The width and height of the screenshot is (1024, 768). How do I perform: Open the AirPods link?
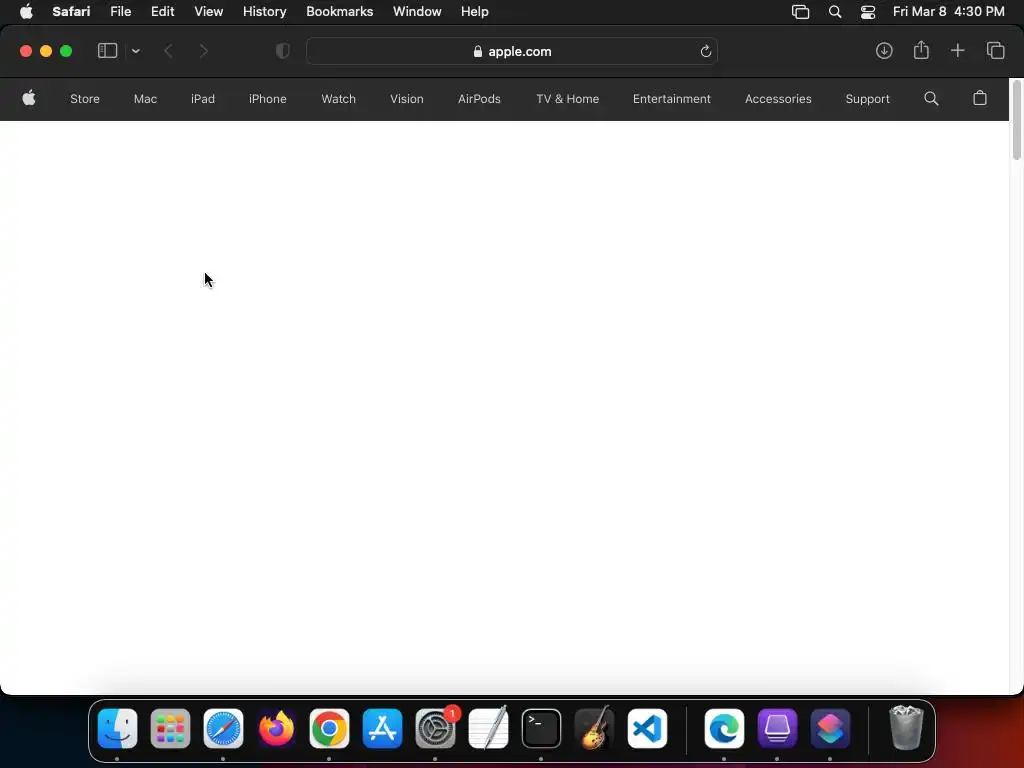(479, 99)
